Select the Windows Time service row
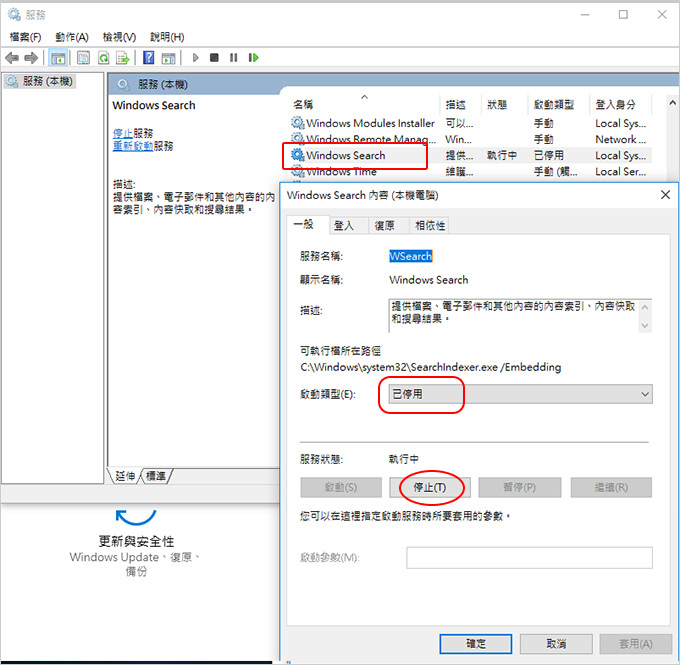The height and width of the screenshot is (665, 680). tap(471, 171)
